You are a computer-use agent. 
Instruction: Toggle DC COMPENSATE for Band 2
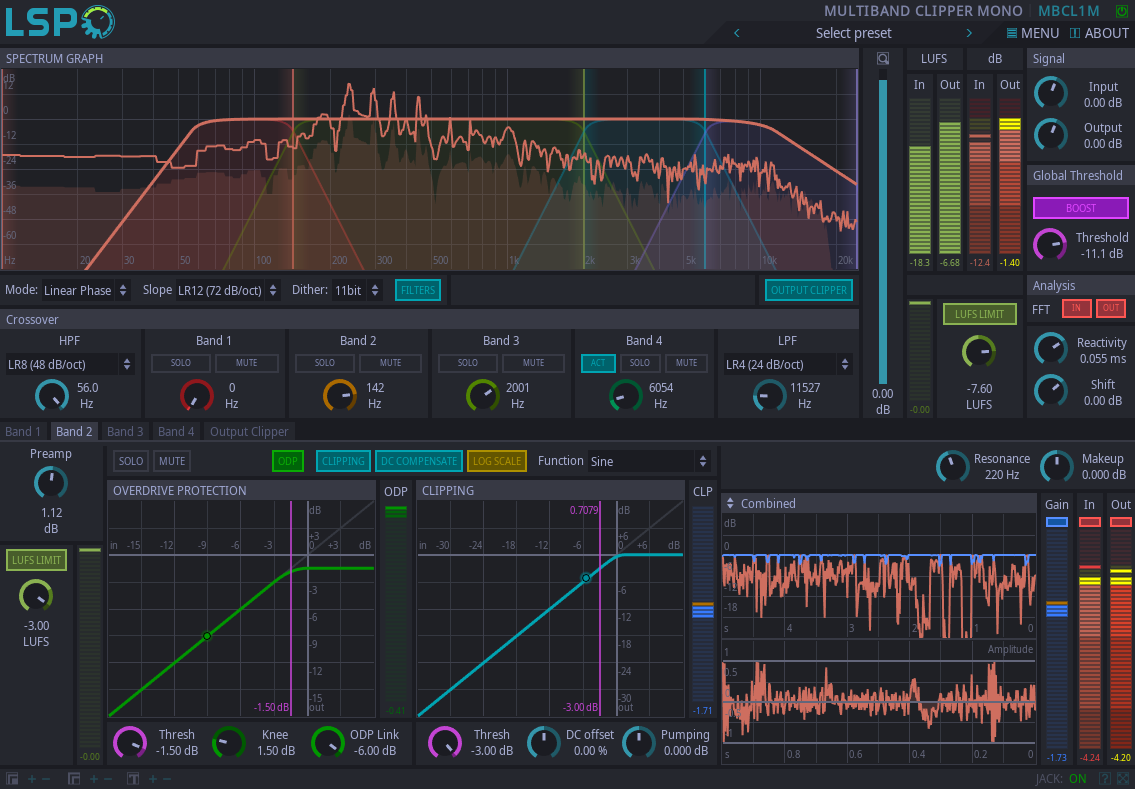click(x=418, y=461)
